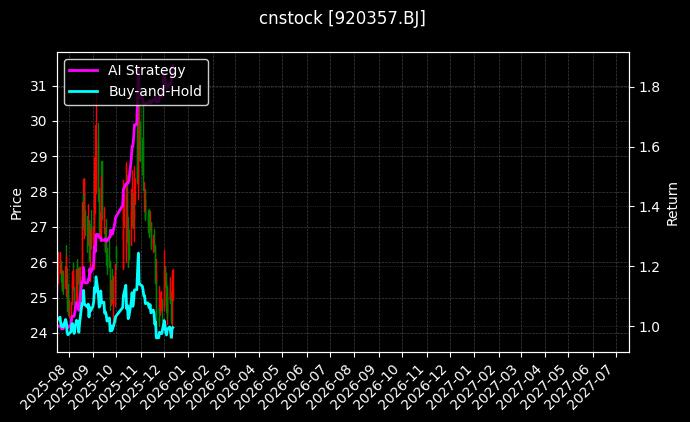The image size is (690, 422).
Task: Click the AI Strategy legend label
Action: [142, 70]
